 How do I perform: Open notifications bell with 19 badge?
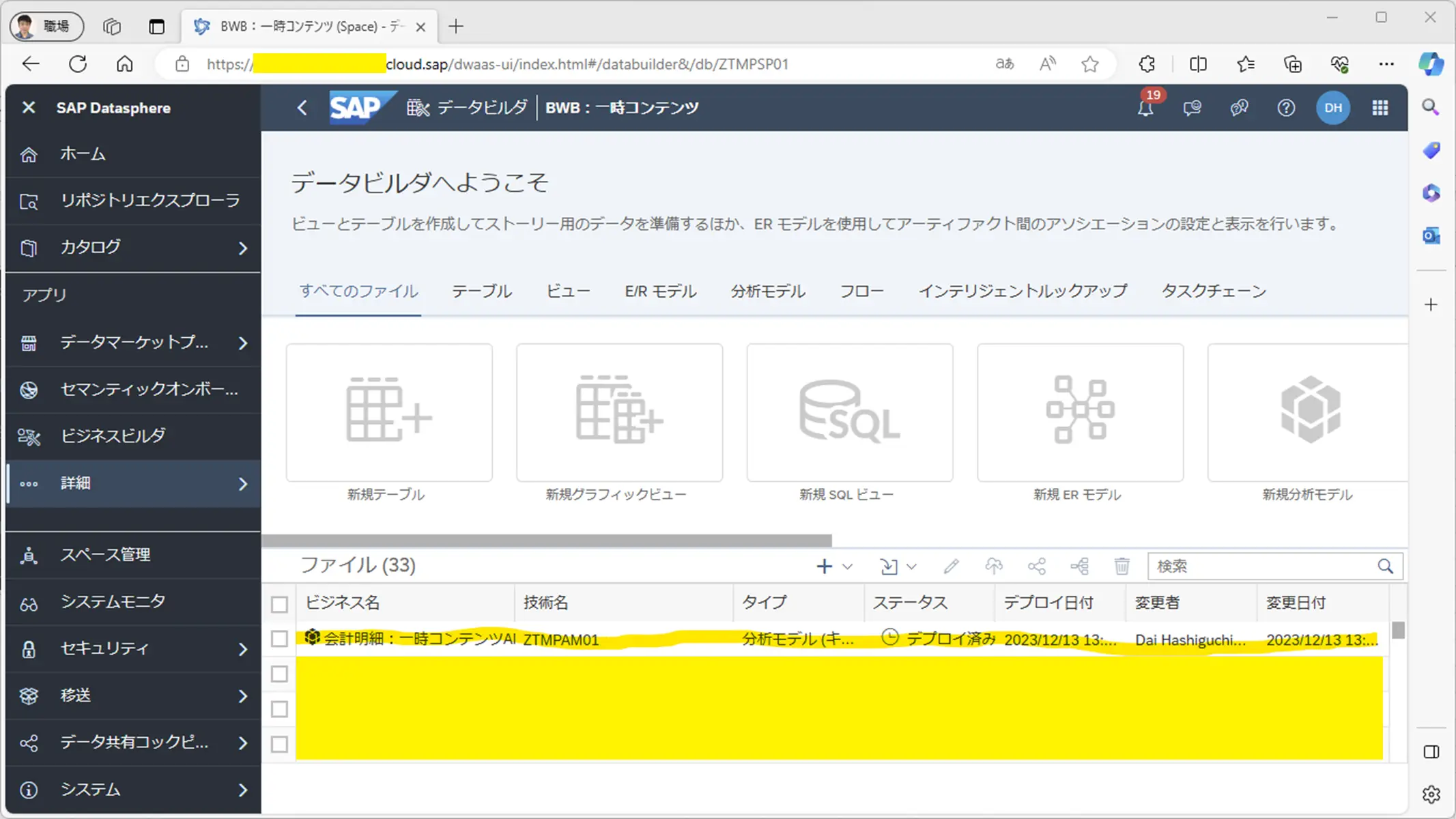pos(1146,107)
